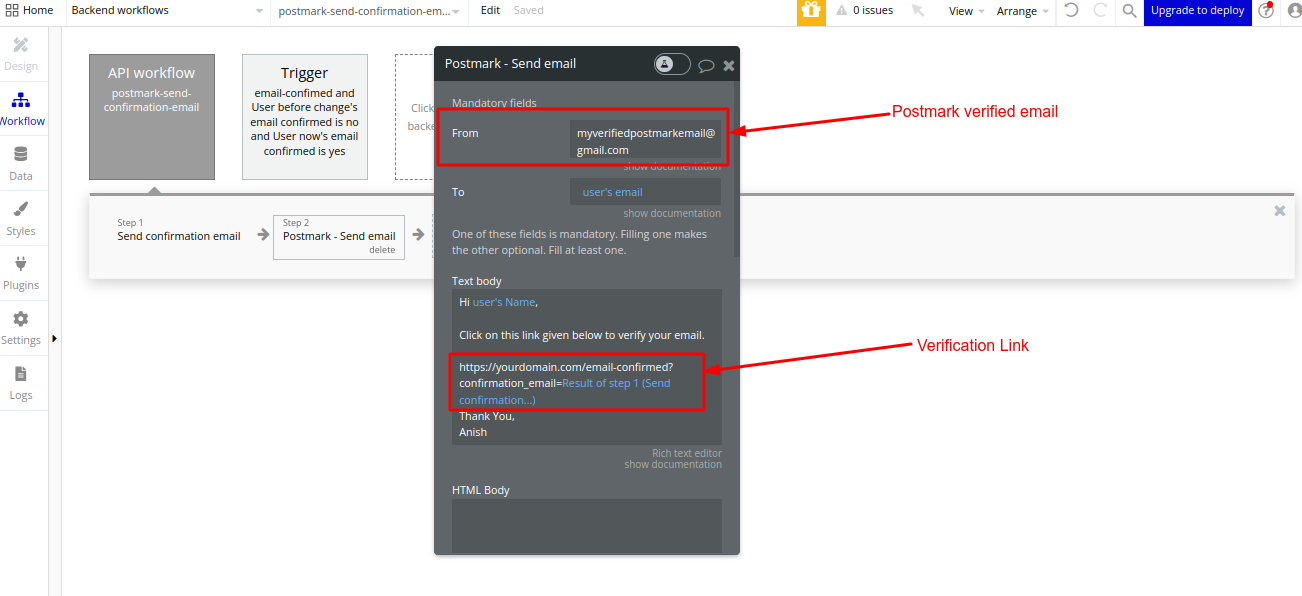The height and width of the screenshot is (596, 1302).
Task: Open the Settings tab
Action: click(x=21, y=328)
